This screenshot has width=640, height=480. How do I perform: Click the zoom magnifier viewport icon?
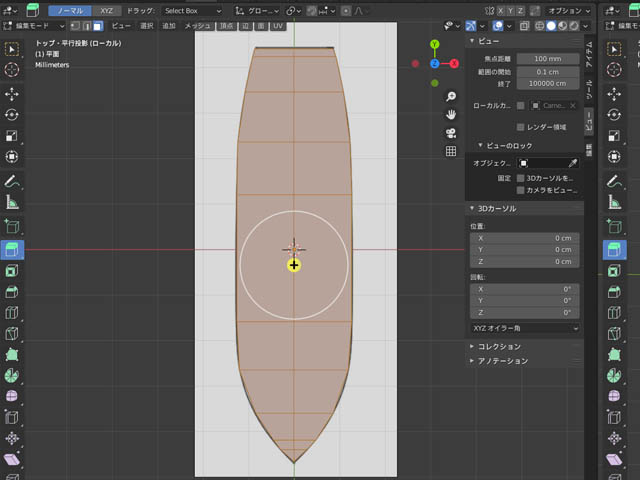(x=451, y=97)
